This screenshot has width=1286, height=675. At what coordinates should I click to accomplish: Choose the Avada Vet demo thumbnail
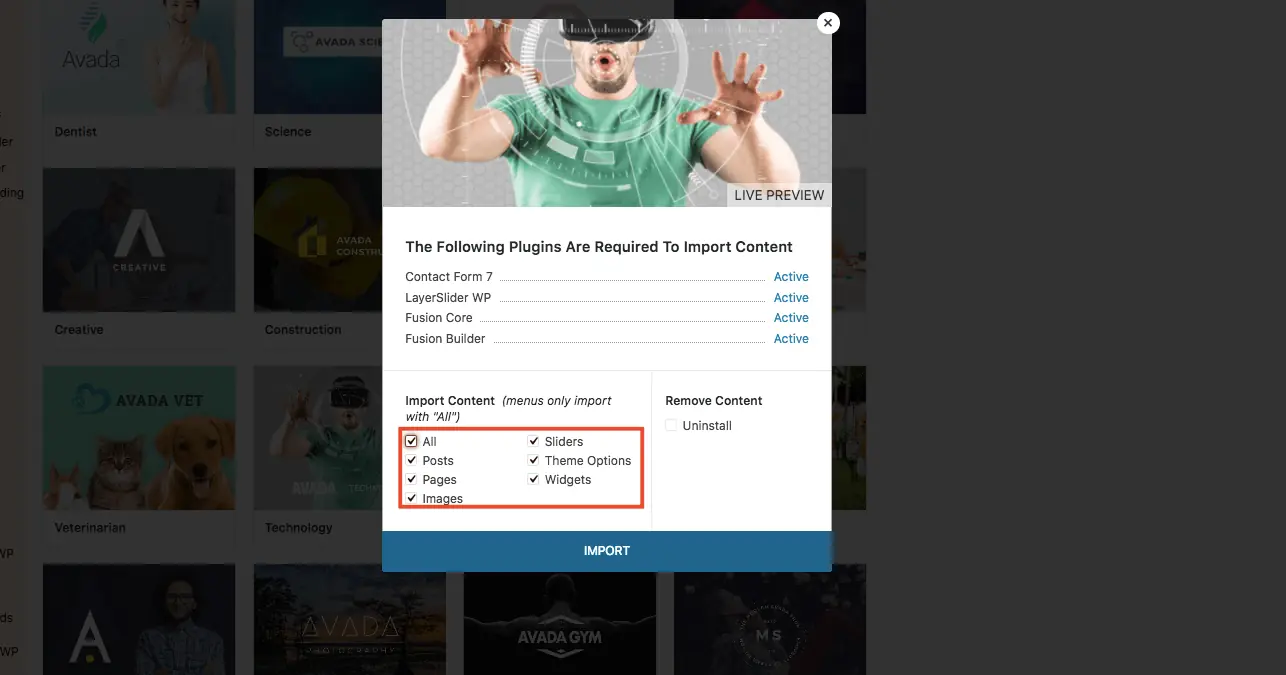pyautogui.click(x=139, y=438)
